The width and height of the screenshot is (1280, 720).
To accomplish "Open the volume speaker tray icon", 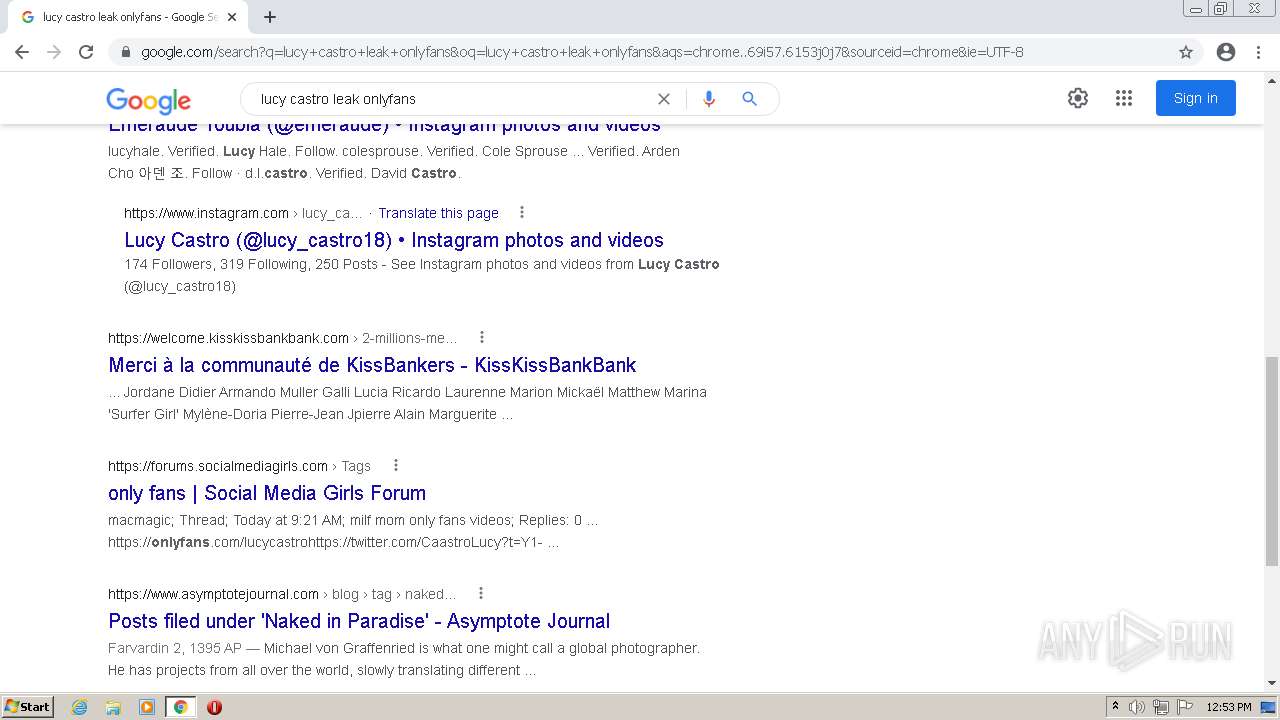I will [1137, 707].
